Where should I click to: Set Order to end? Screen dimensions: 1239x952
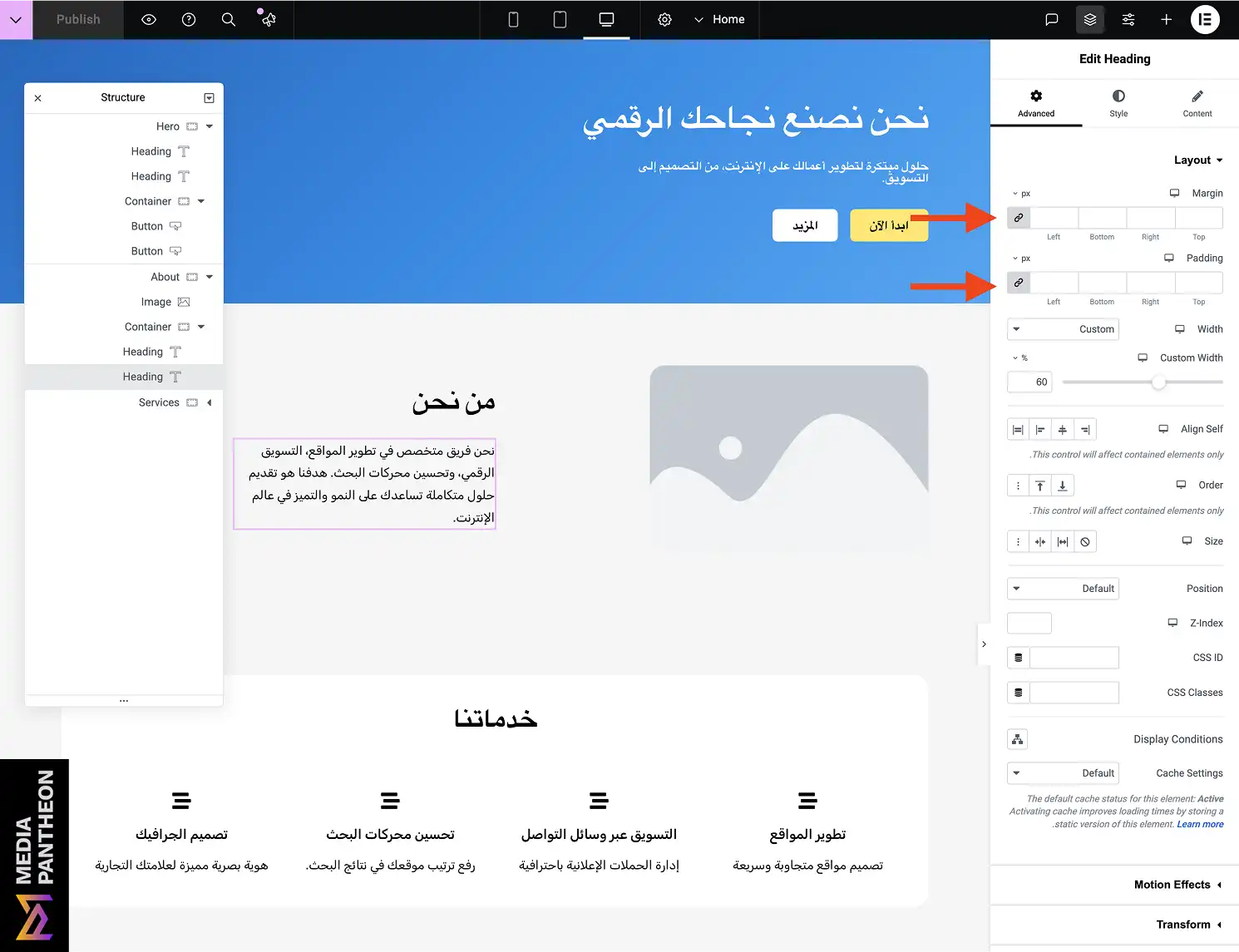pyautogui.click(x=1063, y=486)
